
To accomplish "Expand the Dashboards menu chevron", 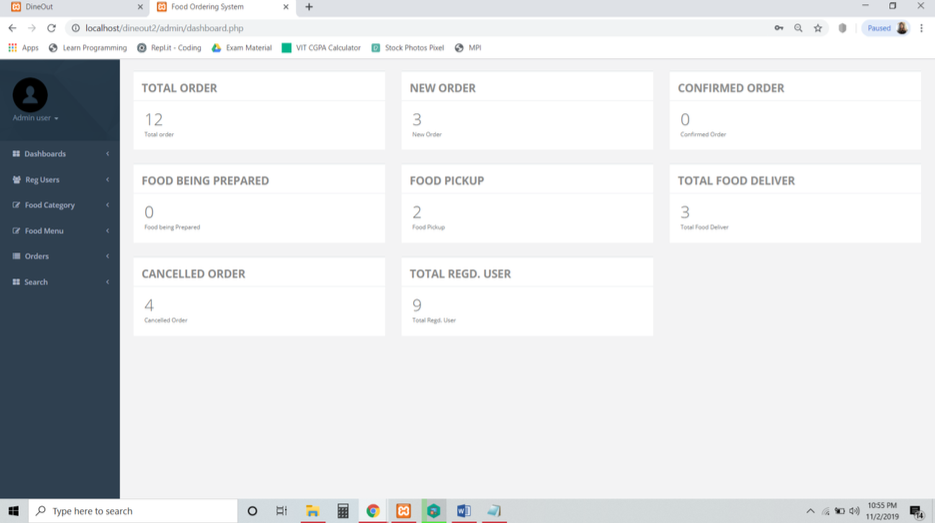I will tap(107, 154).
